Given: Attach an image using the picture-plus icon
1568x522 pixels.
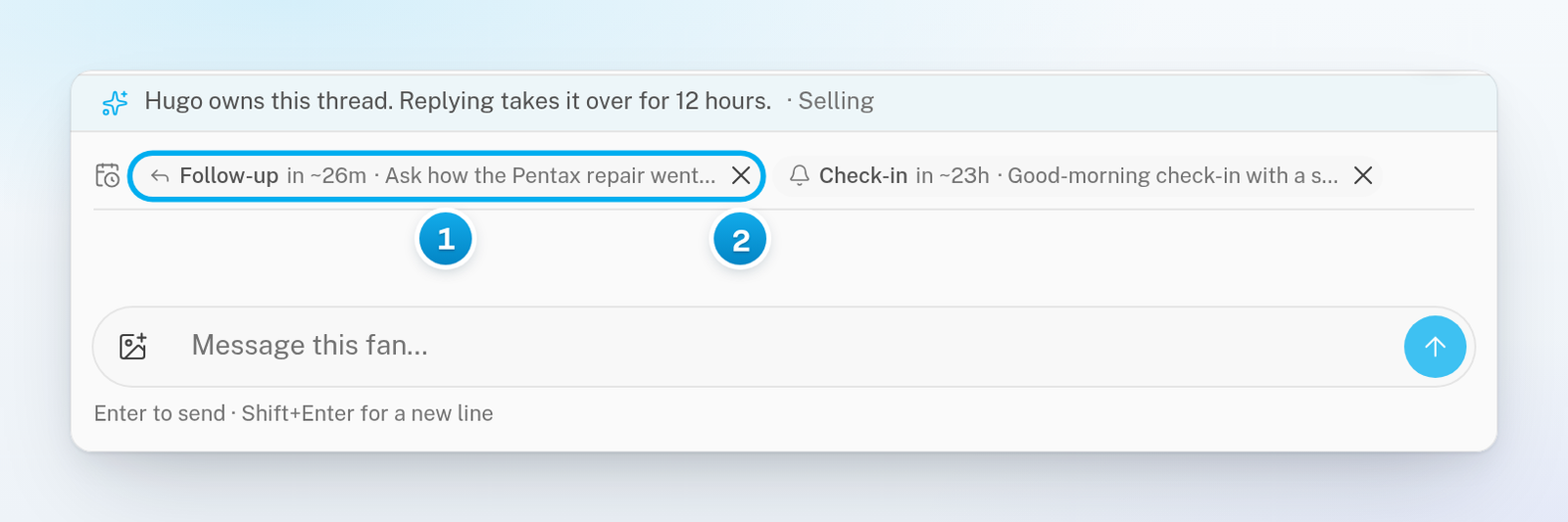Looking at the screenshot, I should pyautogui.click(x=133, y=346).
